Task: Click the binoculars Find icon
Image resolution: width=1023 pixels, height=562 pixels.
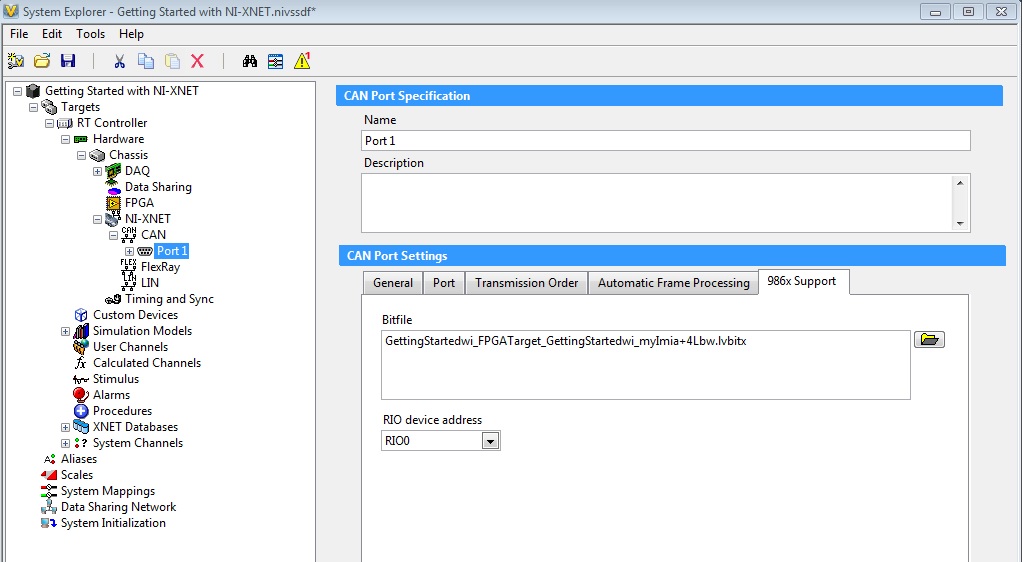Action: [250, 61]
